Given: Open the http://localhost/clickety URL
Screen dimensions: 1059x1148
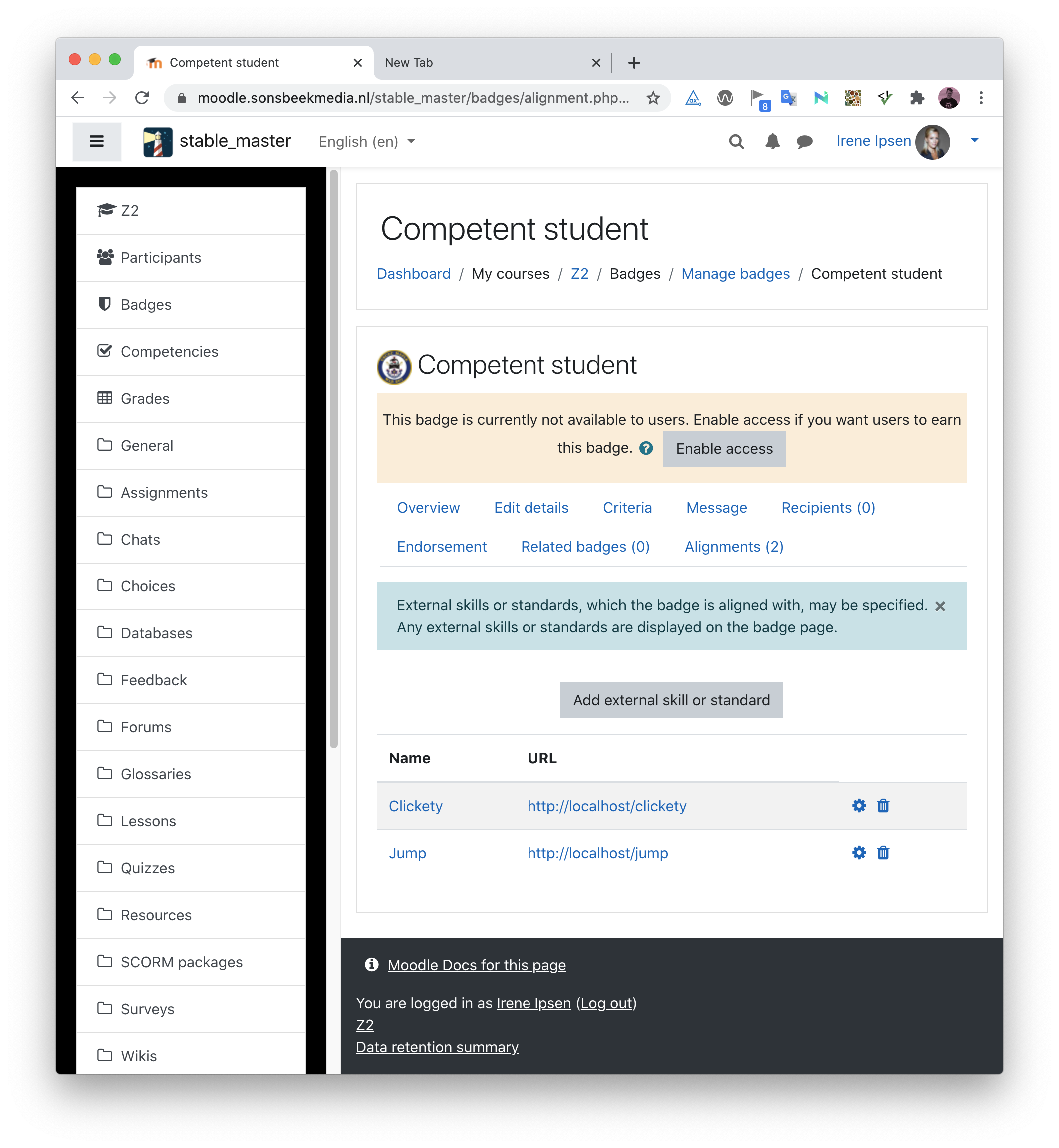Looking at the screenshot, I should [607, 806].
